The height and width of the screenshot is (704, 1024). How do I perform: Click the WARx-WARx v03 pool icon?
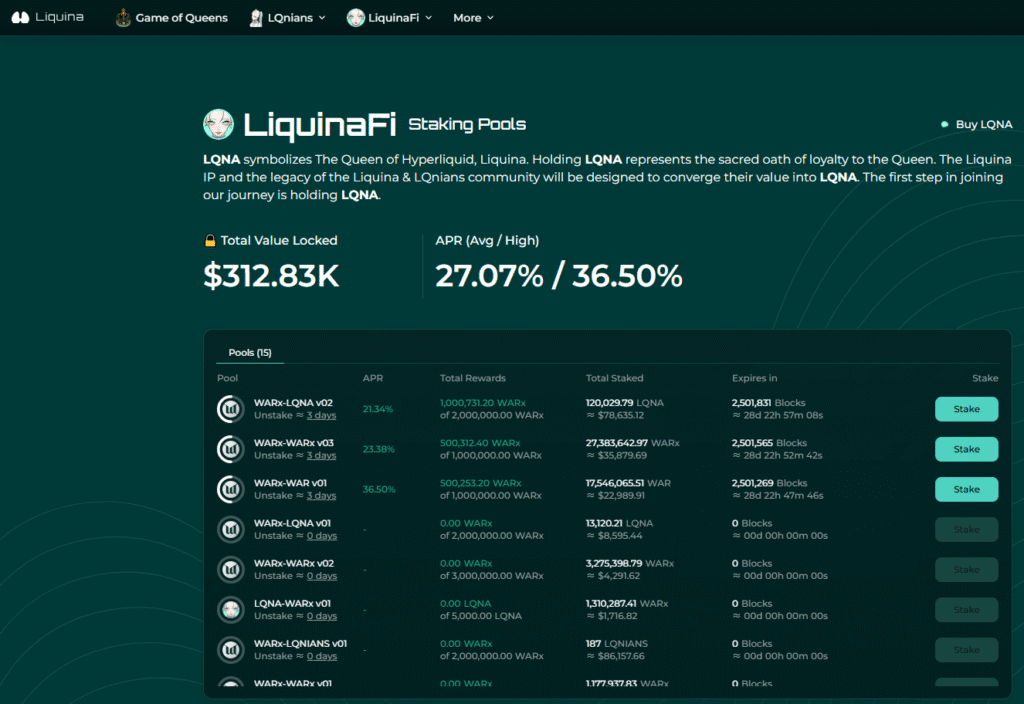(231, 449)
